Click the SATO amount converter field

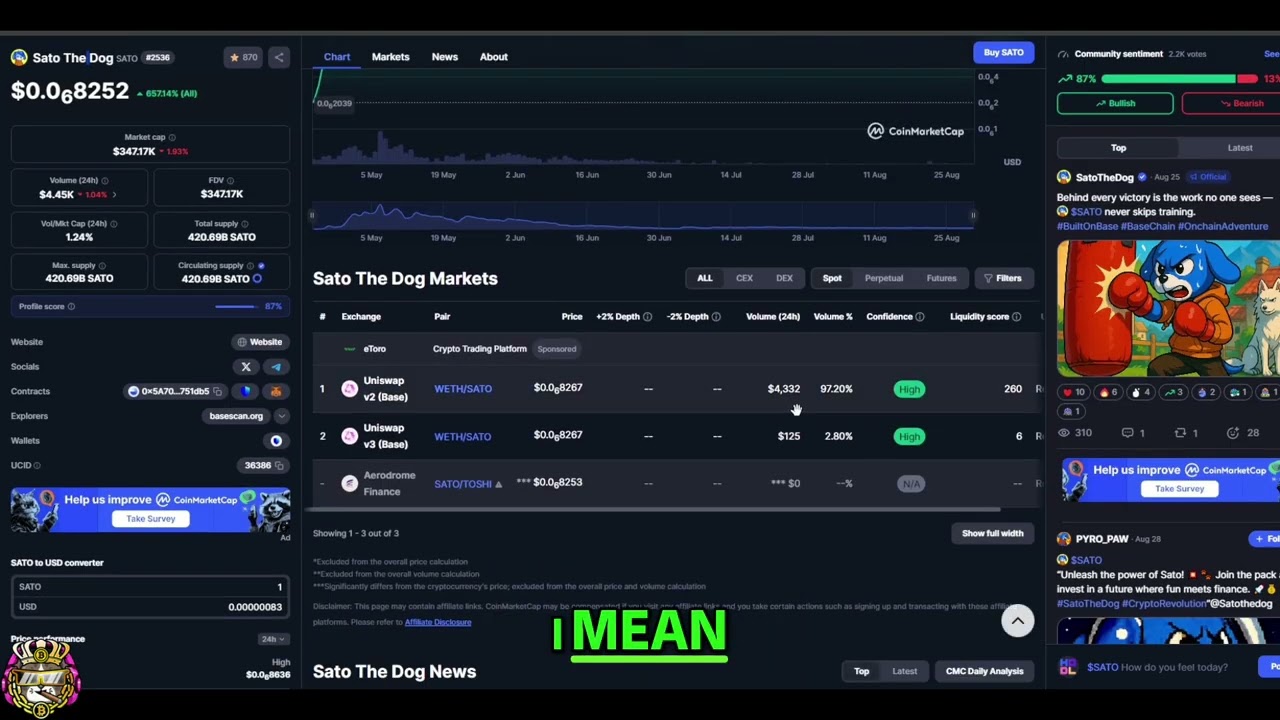pos(150,588)
